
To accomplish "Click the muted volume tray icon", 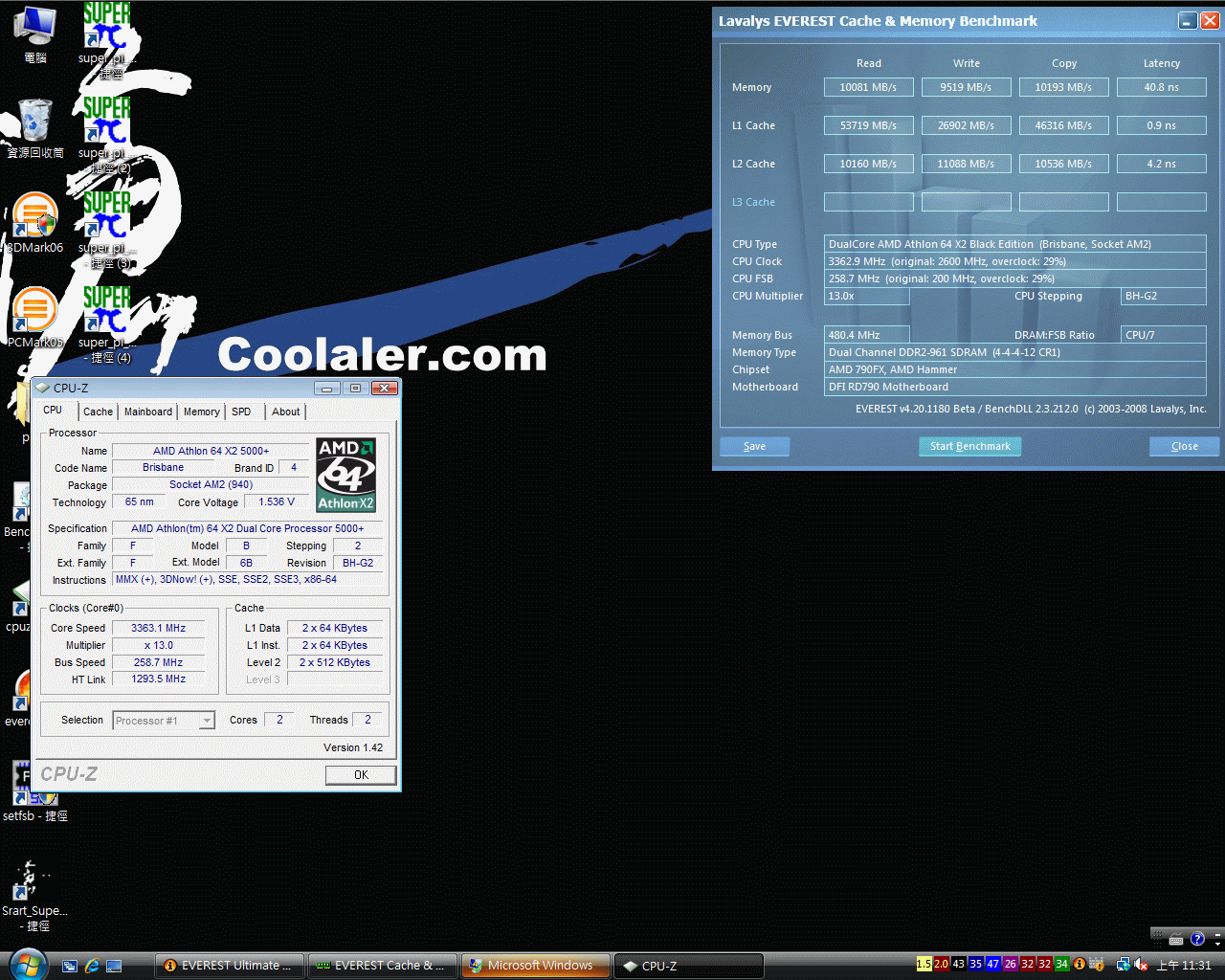I will pos(1141,965).
